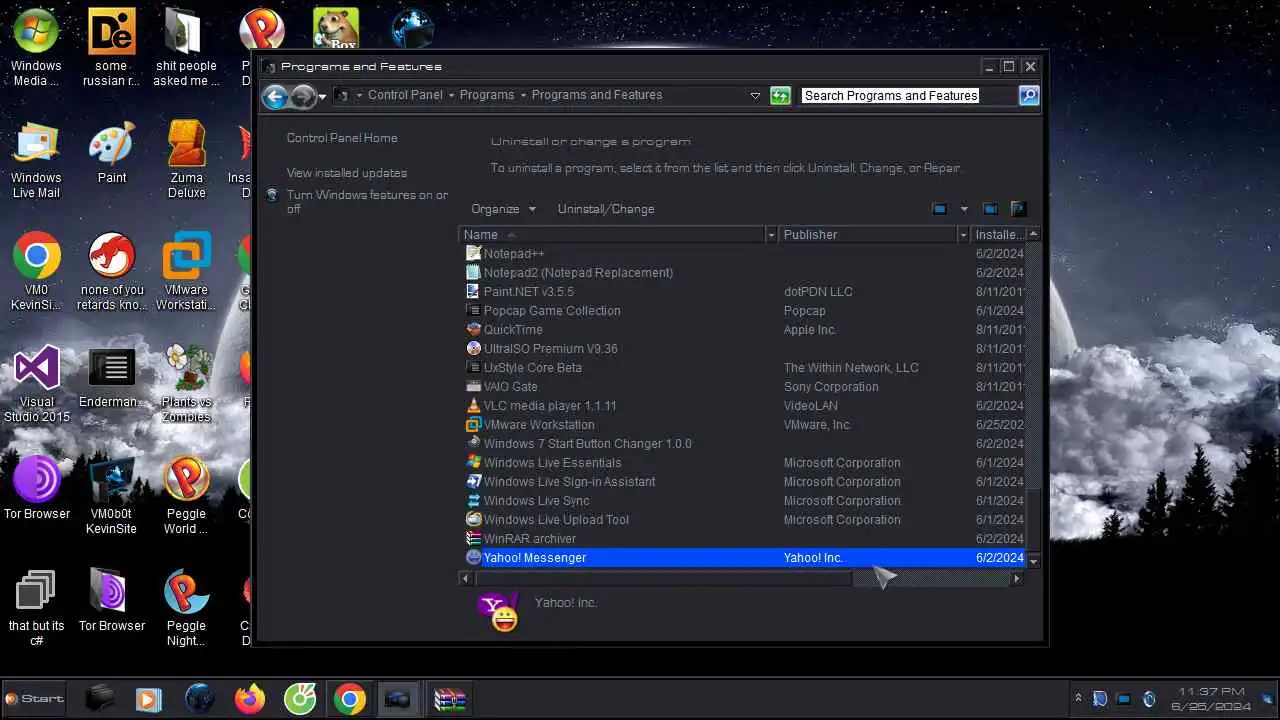Select the Windows Live Essentials icon
The height and width of the screenshot is (720, 1280).
point(474,463)
